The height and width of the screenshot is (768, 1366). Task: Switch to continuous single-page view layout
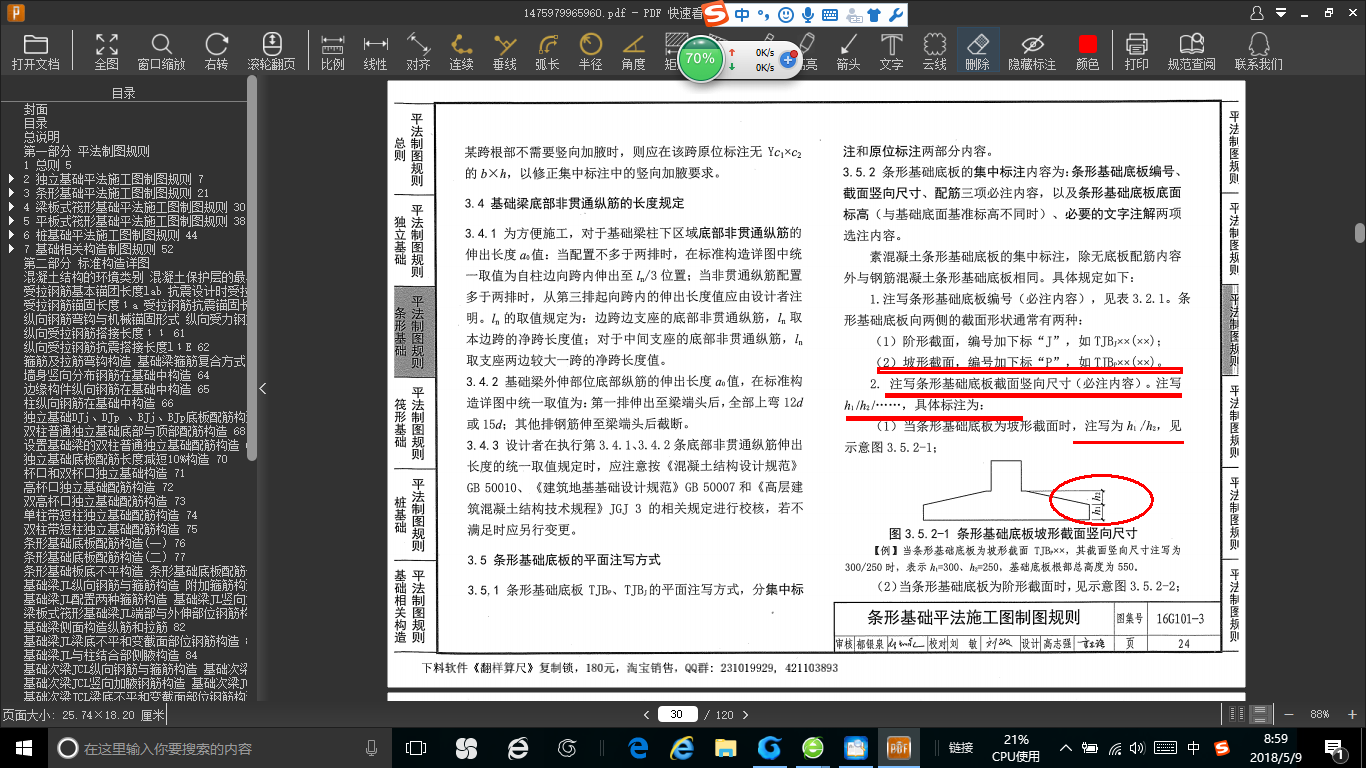[1262, 714]
